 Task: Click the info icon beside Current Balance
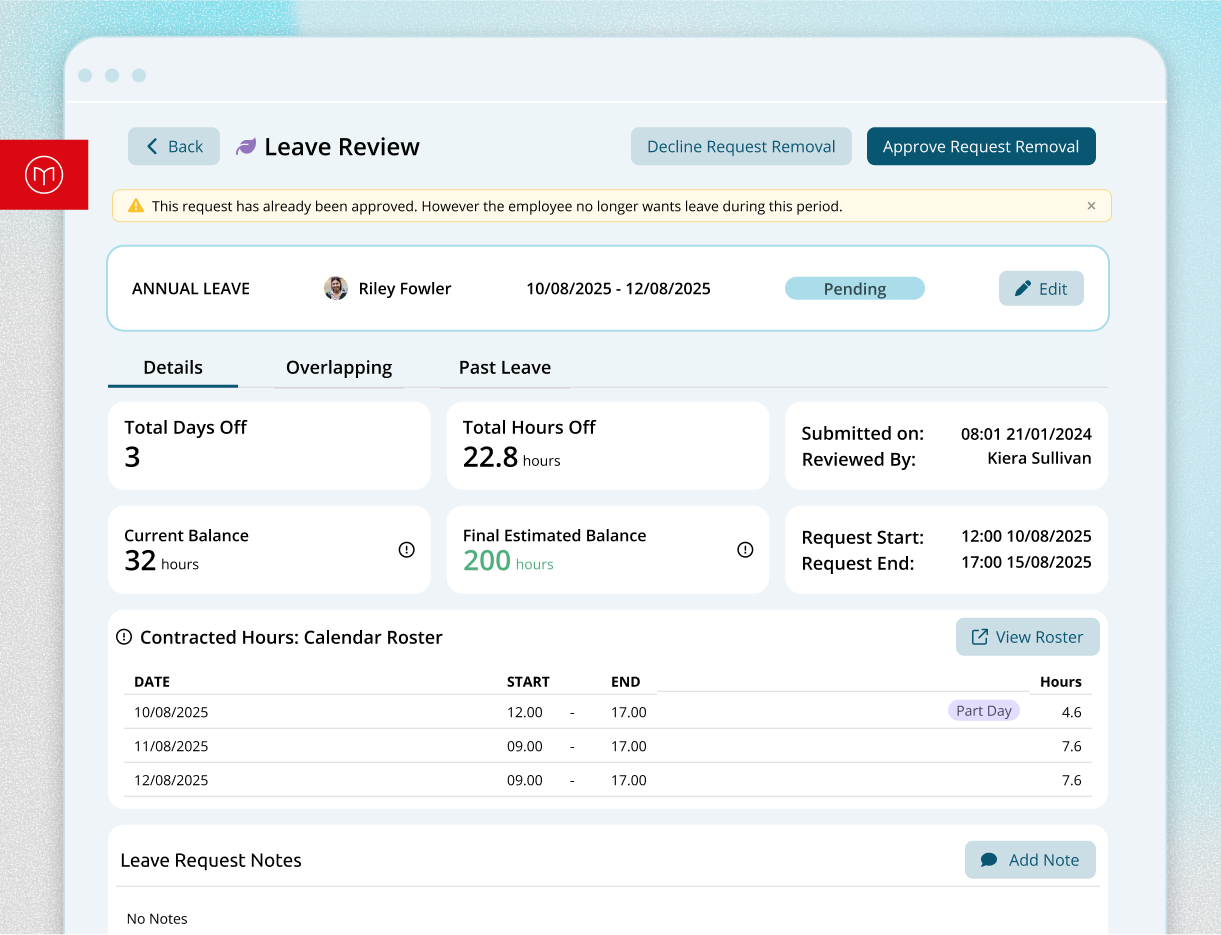pyautogui.click(x=406, y=549)
